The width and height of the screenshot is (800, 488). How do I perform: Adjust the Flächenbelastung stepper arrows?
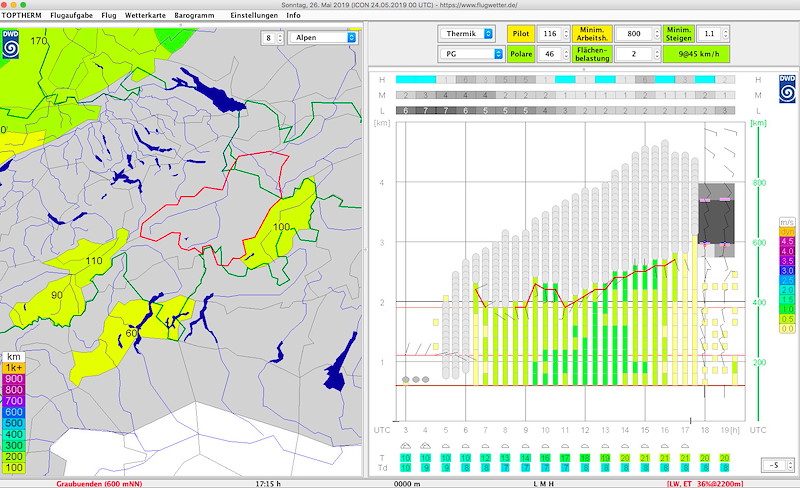[x=657, y=54]
